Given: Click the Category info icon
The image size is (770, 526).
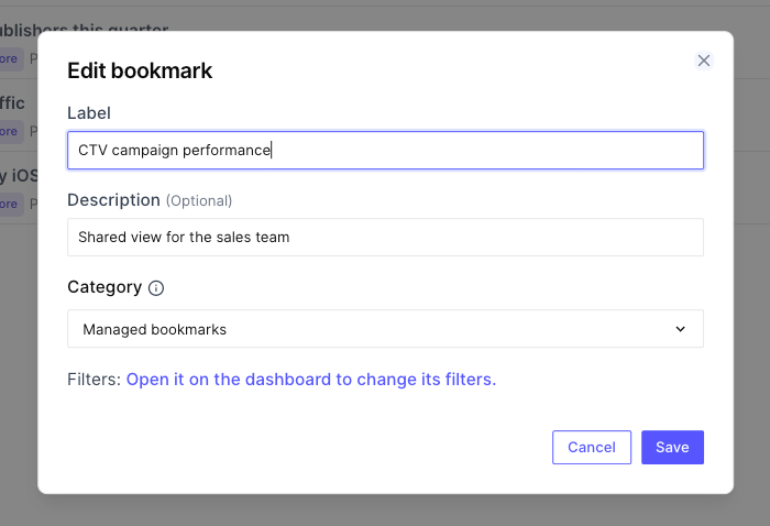Looking at the screenshot, I should pos(156,288).
